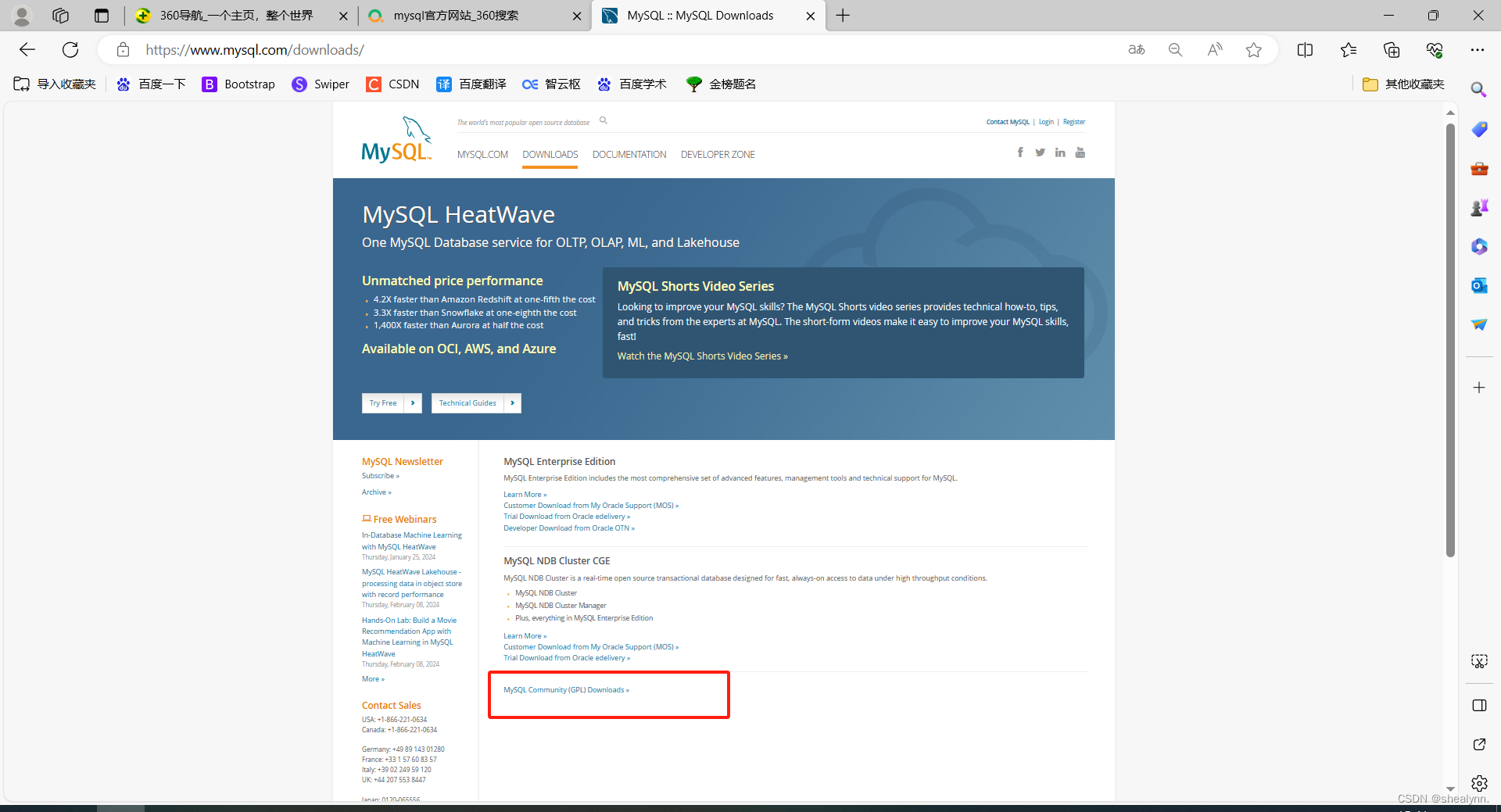The width and height of the screenshot is (1501, 812).
Task: Open the sidebar settings gear
Action: [1479, 783]
